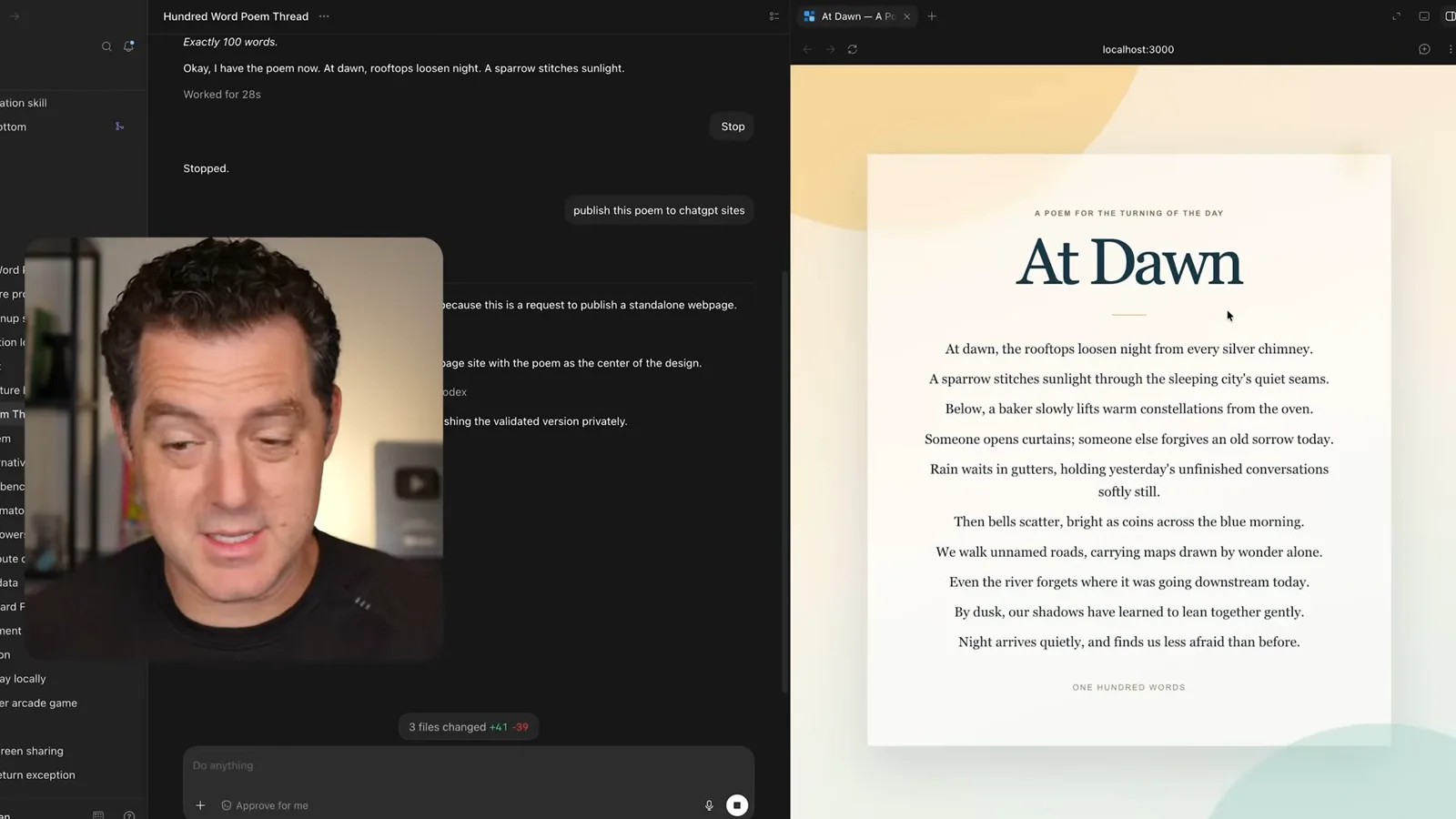Select the At Dawn browser tab
This screenshot has height=819, width=1456.
tap(858, 16)
